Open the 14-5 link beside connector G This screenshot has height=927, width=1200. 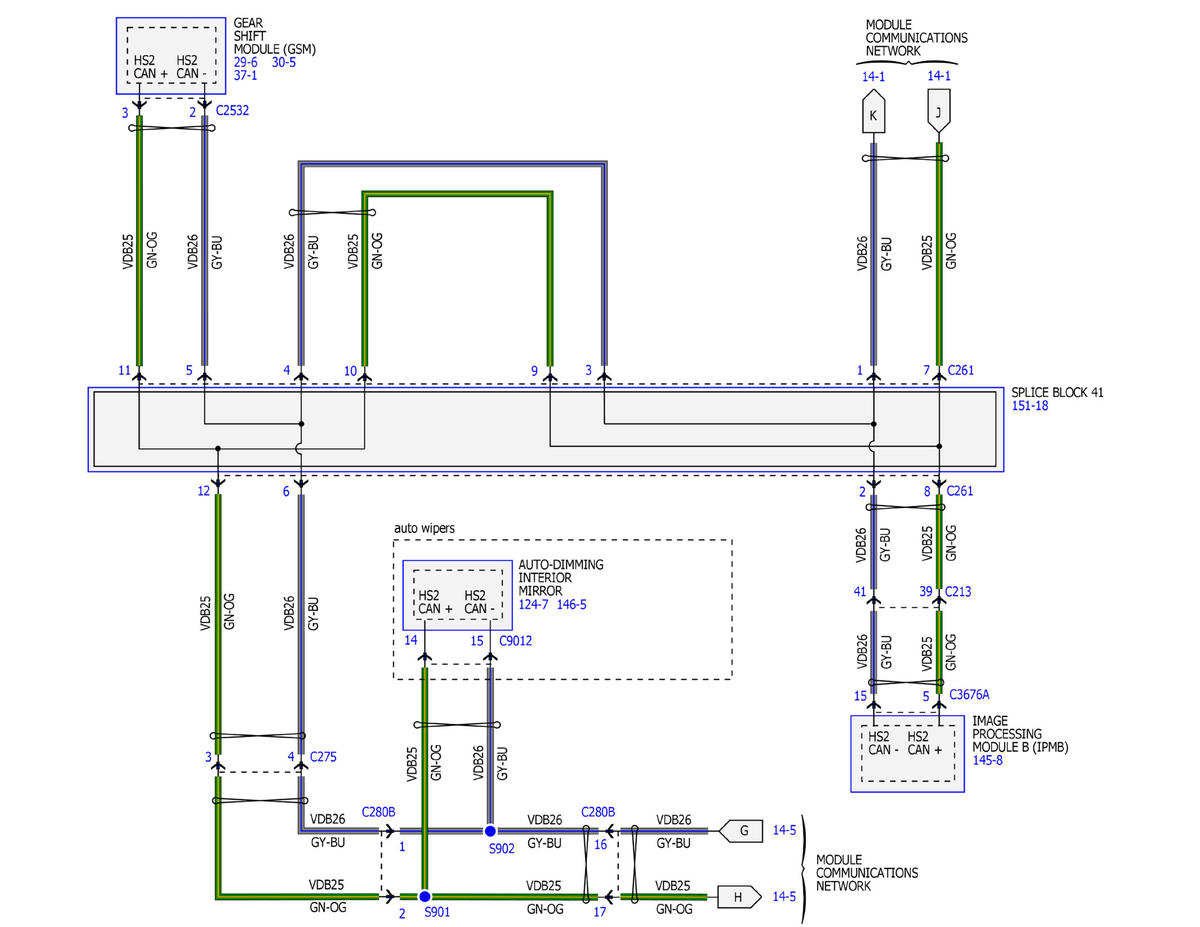pos(785,830)
